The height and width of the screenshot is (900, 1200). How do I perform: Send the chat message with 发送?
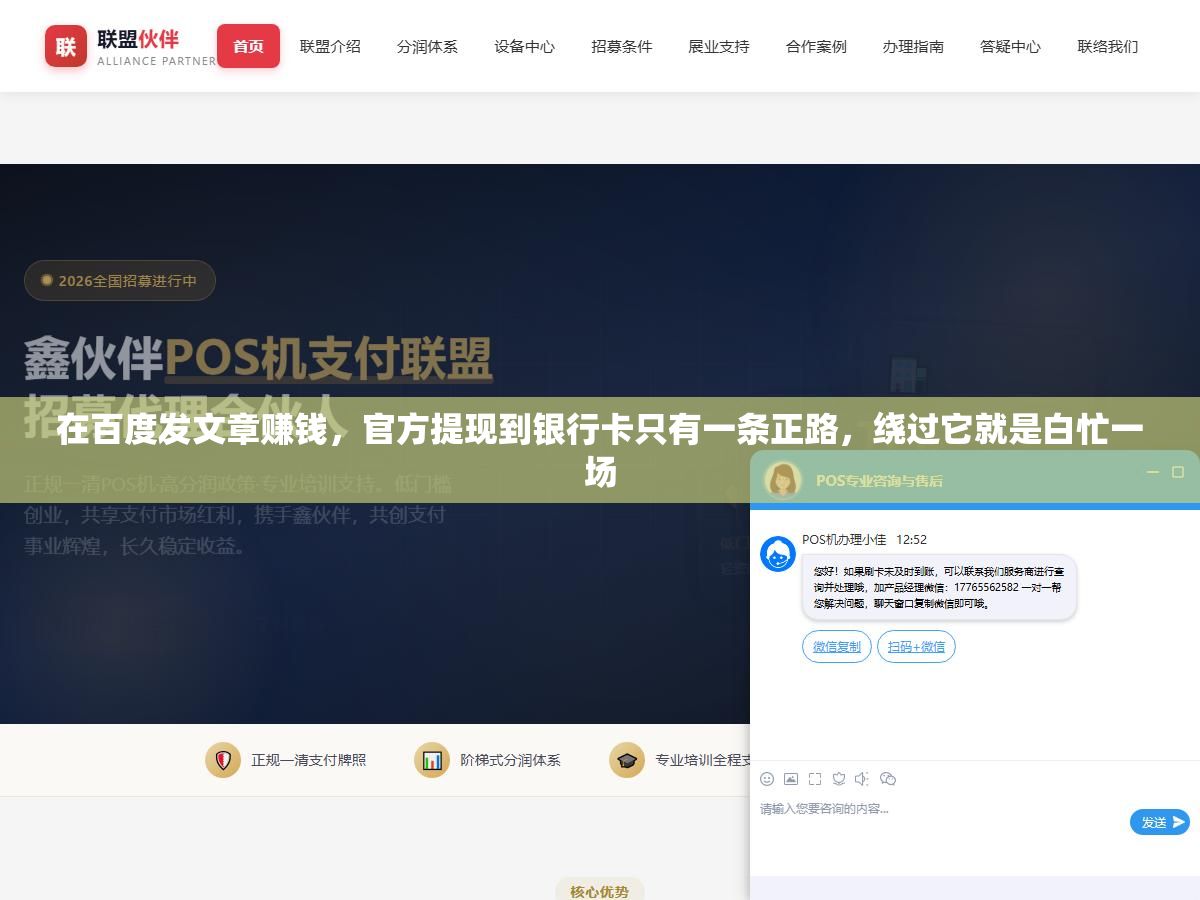(x=1160, y=822)
